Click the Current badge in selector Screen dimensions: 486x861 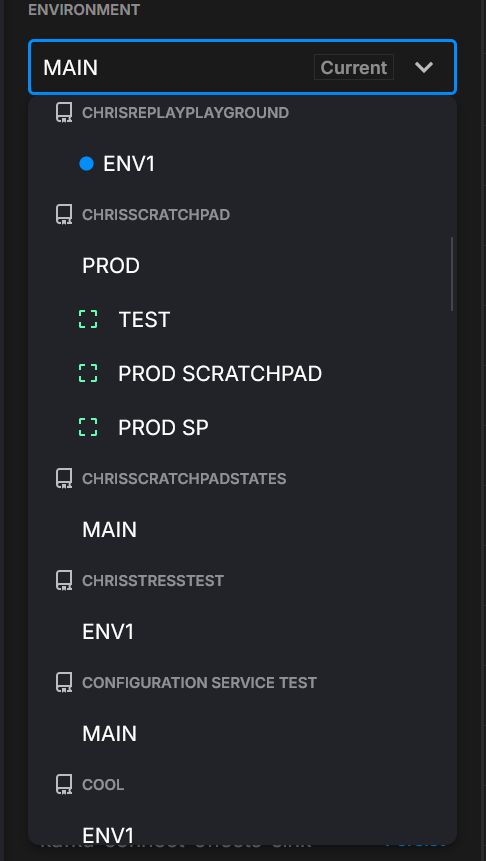pos(354,68)
